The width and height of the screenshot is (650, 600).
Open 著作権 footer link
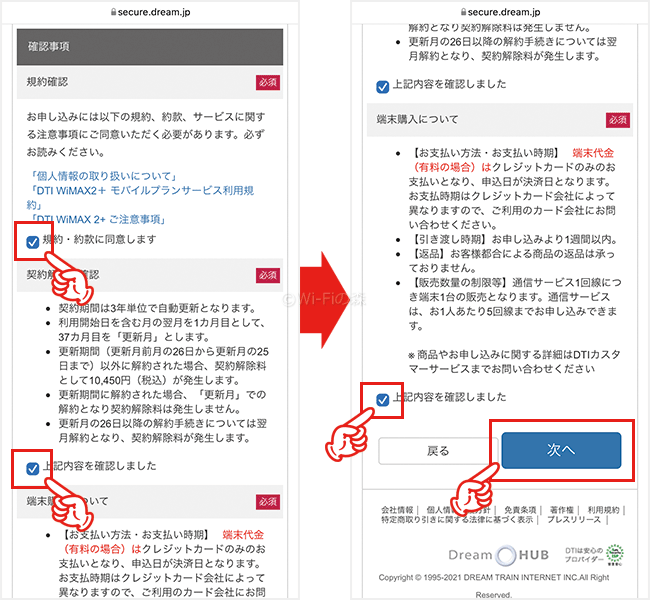pos(561,510)
